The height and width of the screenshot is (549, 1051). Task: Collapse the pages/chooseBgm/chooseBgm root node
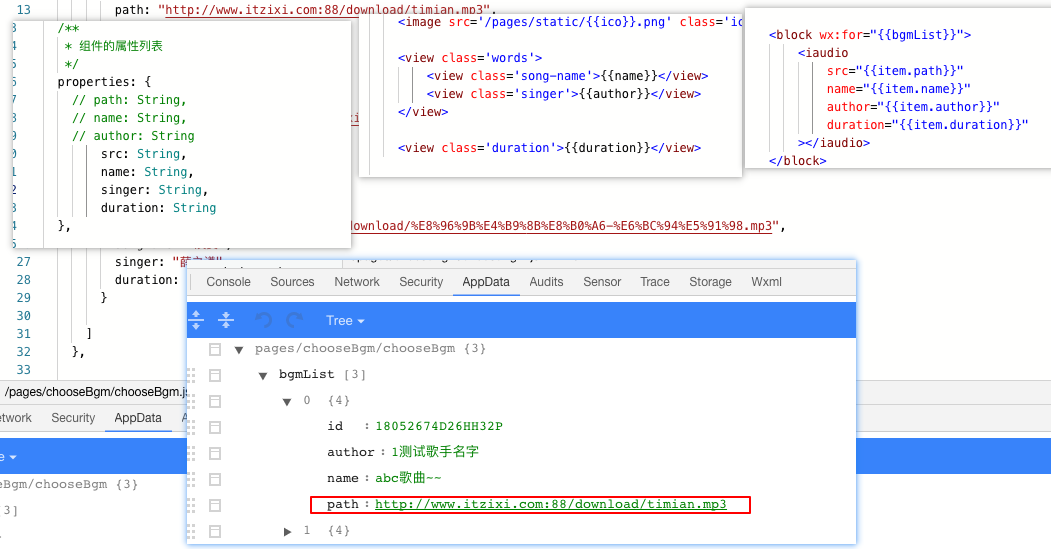click(x=239, y=349)
